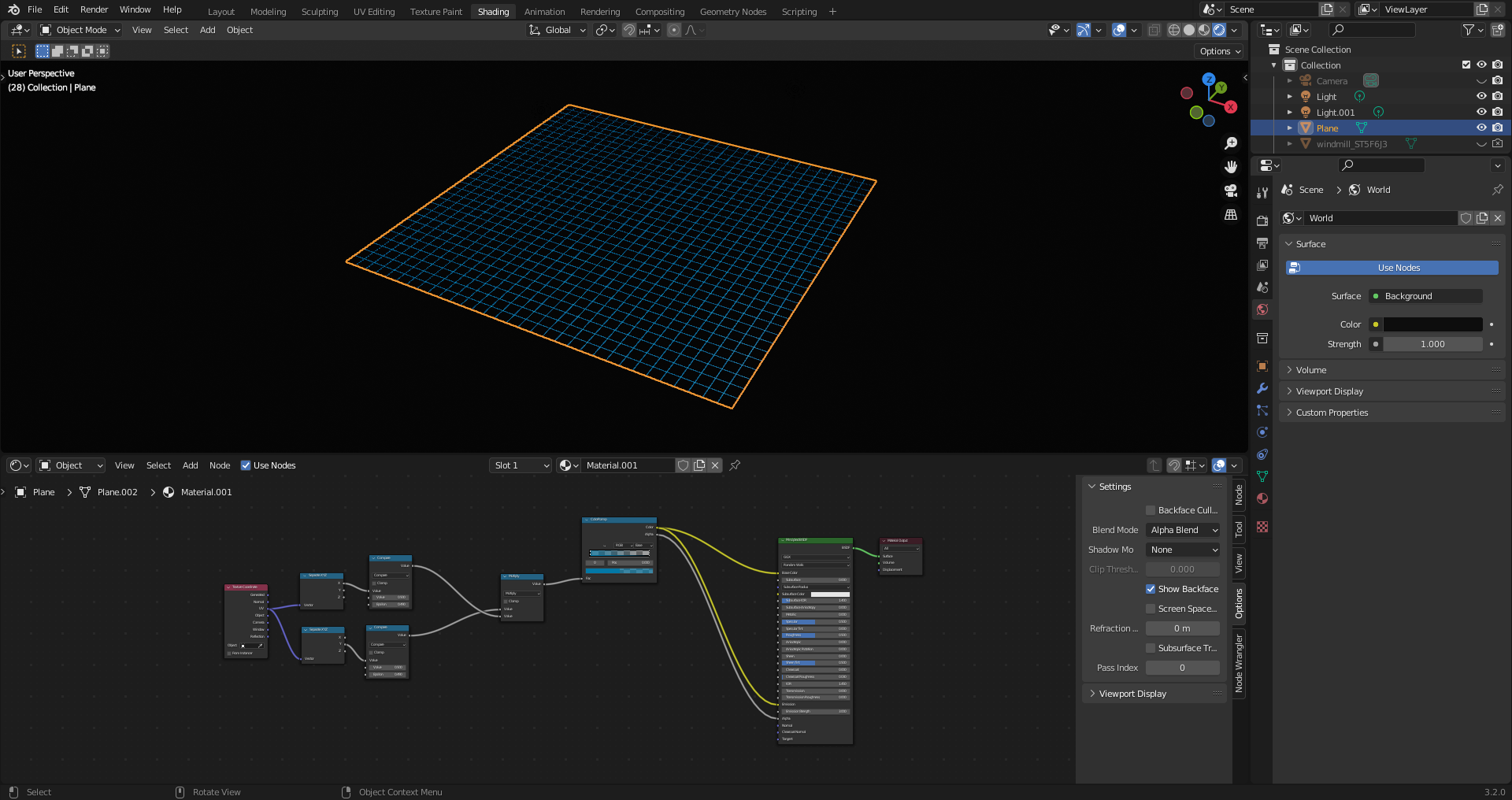Switch to orthographic grid view icon
1512x800 pixels.
[1231, 215]
